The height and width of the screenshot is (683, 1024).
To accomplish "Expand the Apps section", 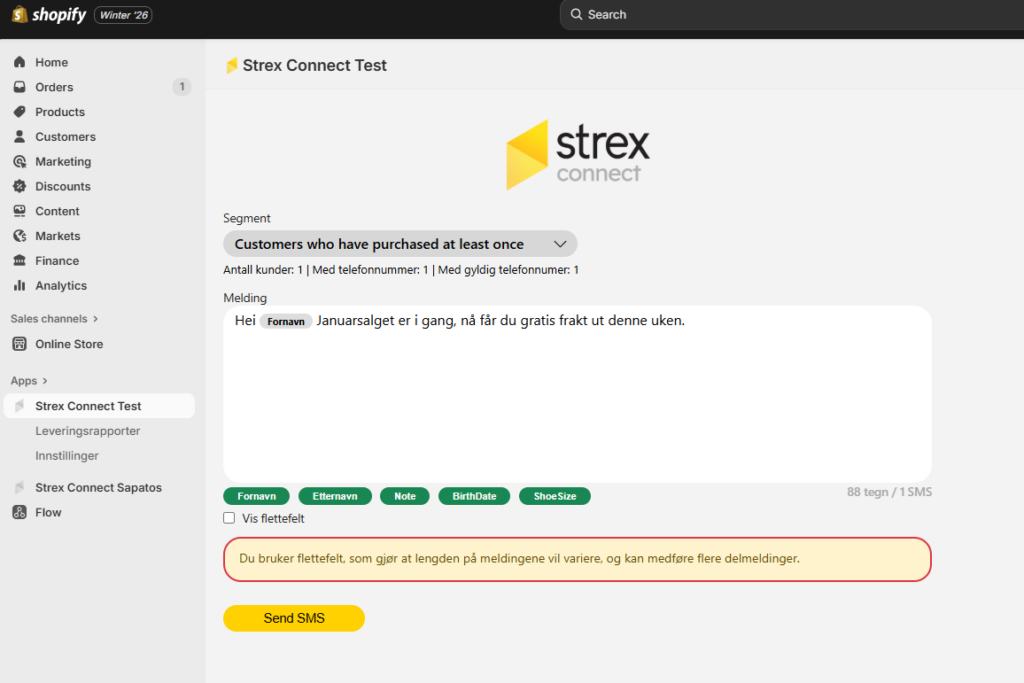I will tap(28, 380).
